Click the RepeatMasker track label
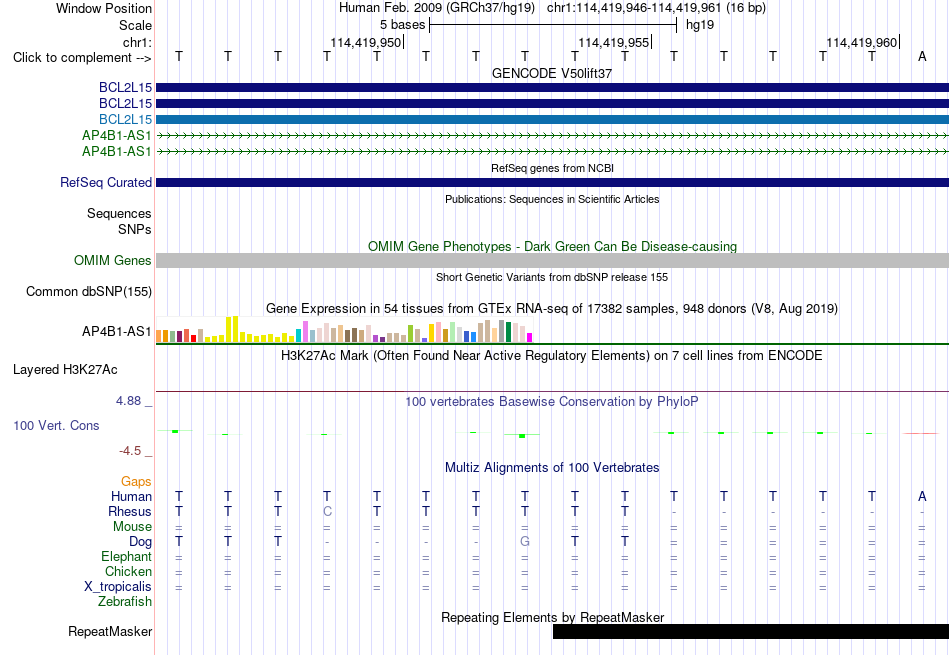This screenshot has height=655, width=950. pyautogui.click(x=110, y=631)
